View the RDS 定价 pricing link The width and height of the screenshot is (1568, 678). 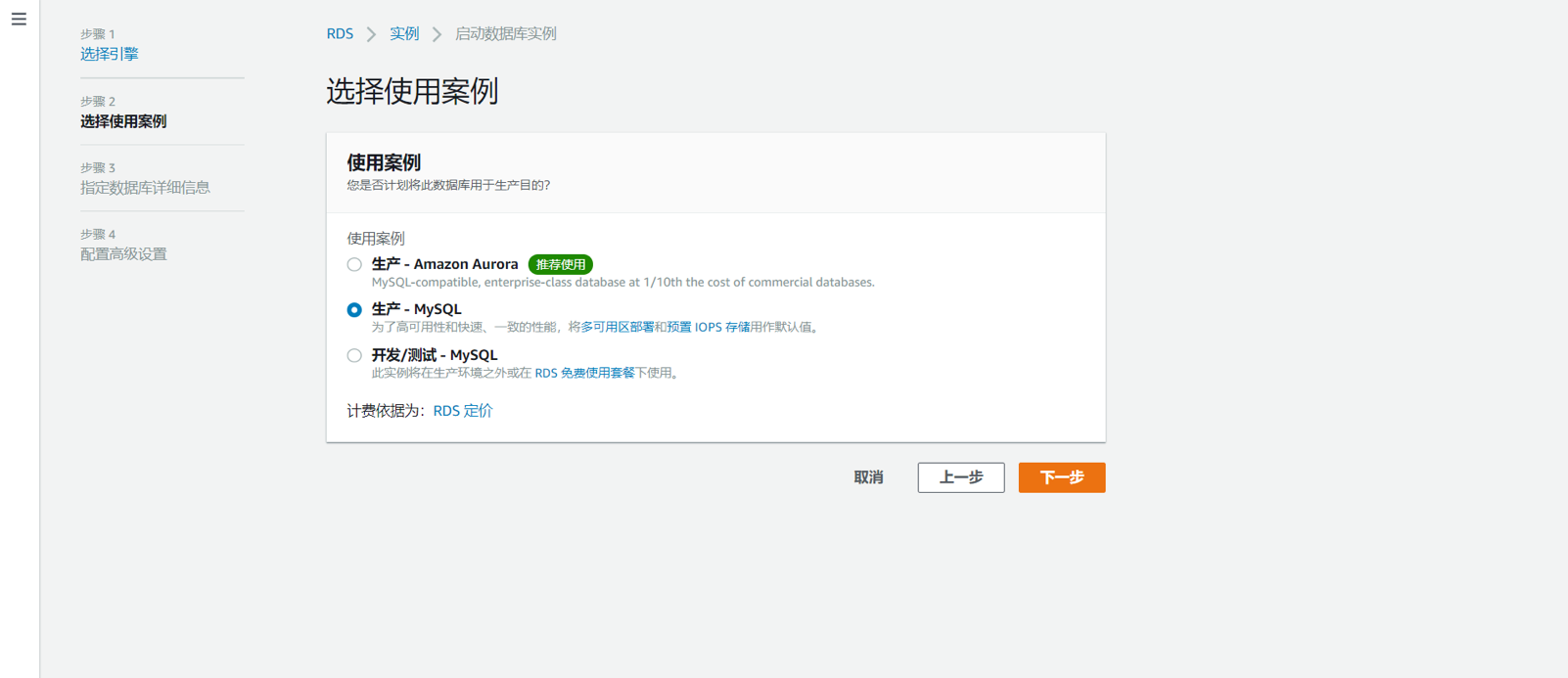(462, 411)
